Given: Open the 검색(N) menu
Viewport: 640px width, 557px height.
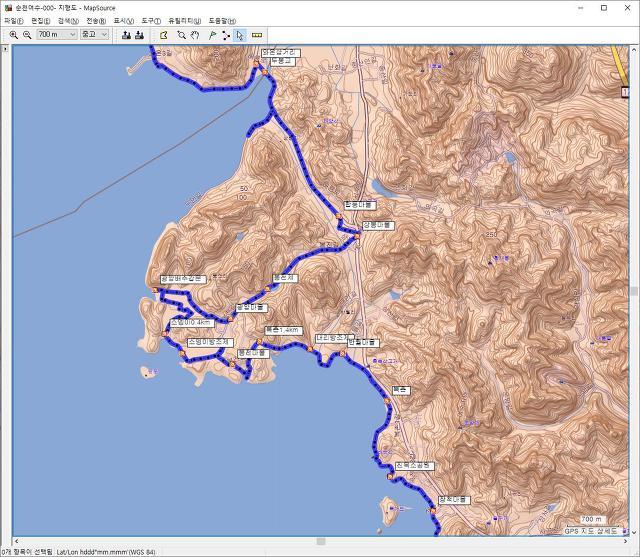Looking at the screenshot, I should click(68, 21).
